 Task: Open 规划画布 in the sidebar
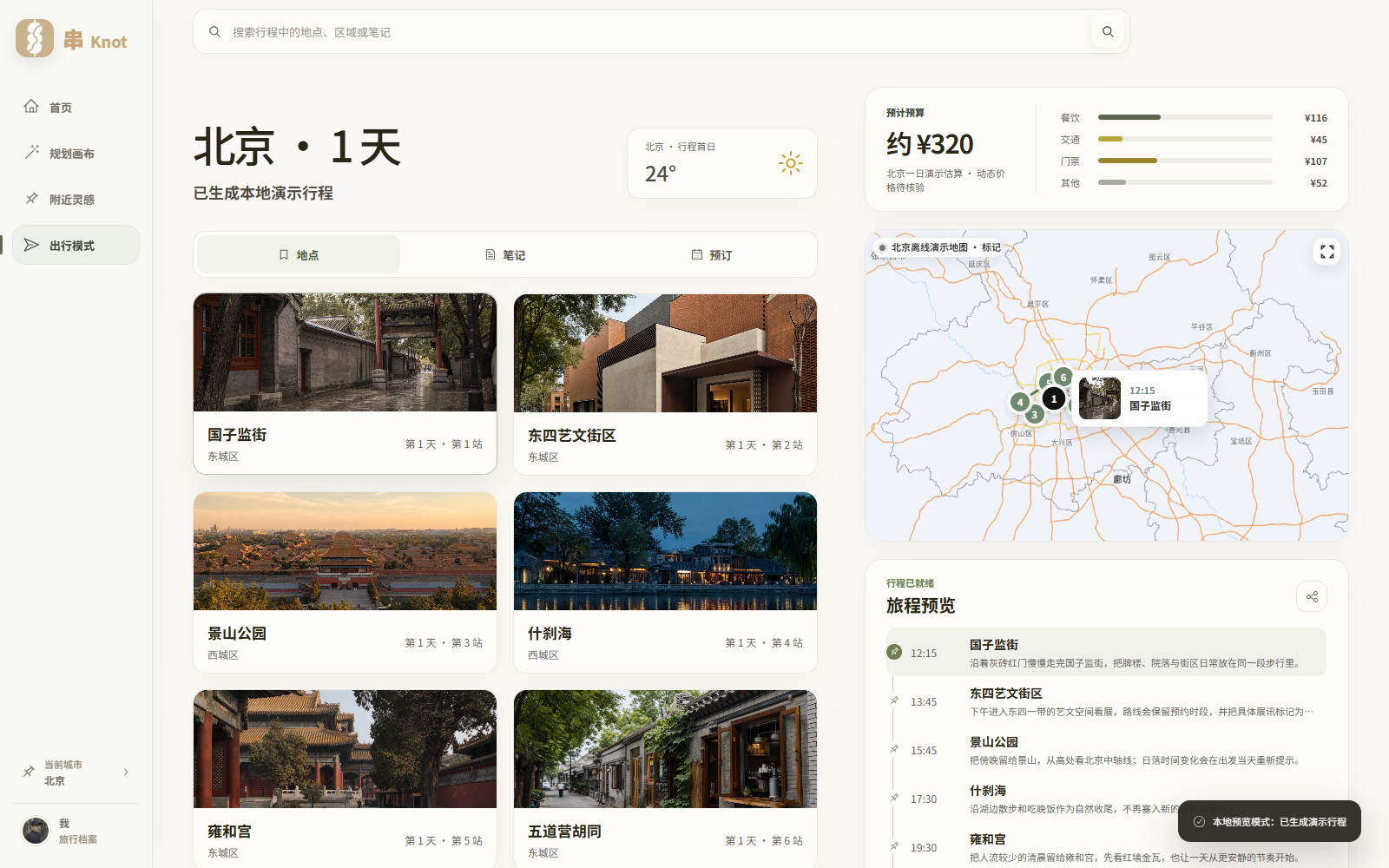click(x=76, y=153)
